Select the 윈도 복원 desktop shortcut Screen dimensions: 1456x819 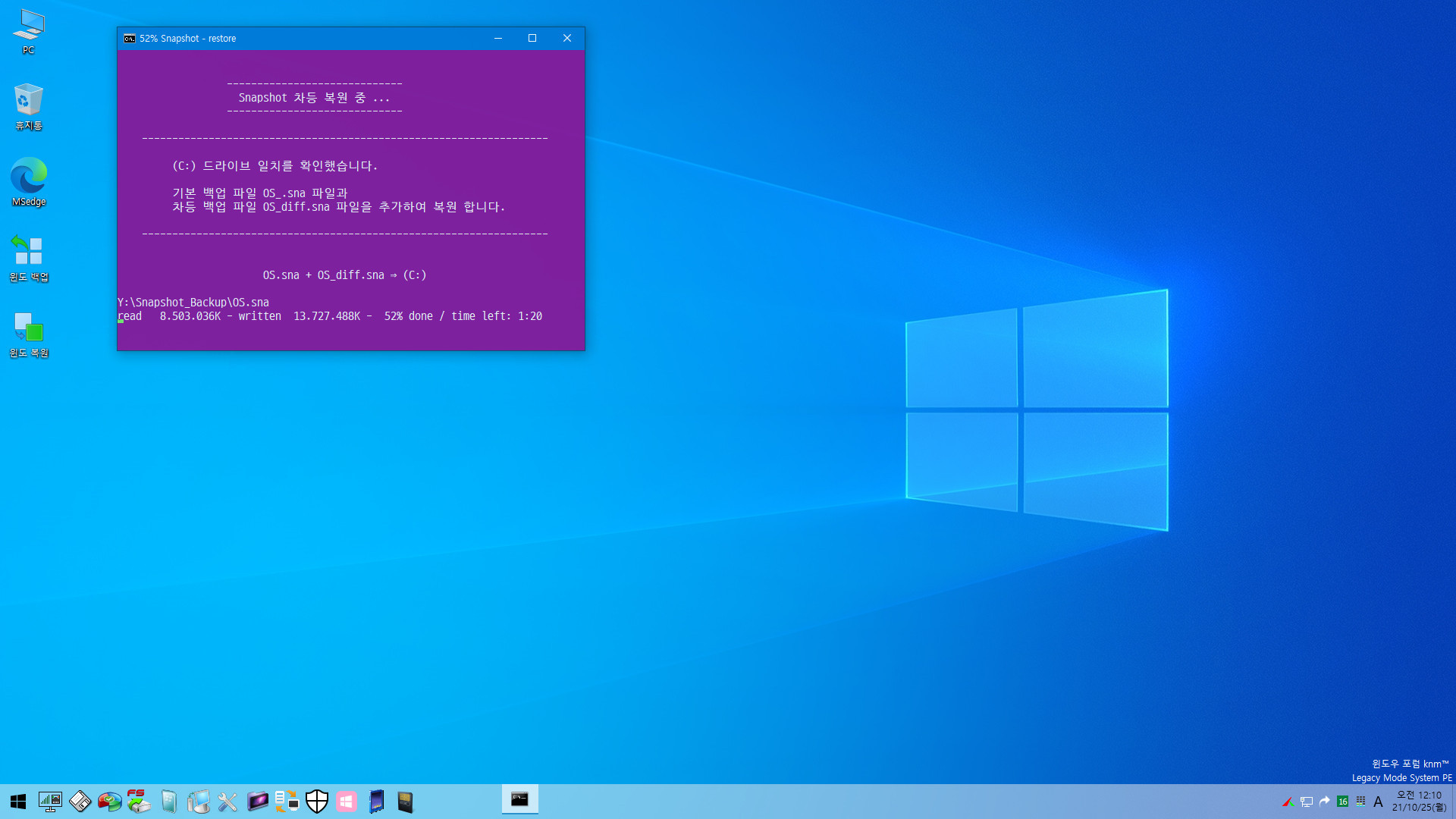tap(29, 334)
